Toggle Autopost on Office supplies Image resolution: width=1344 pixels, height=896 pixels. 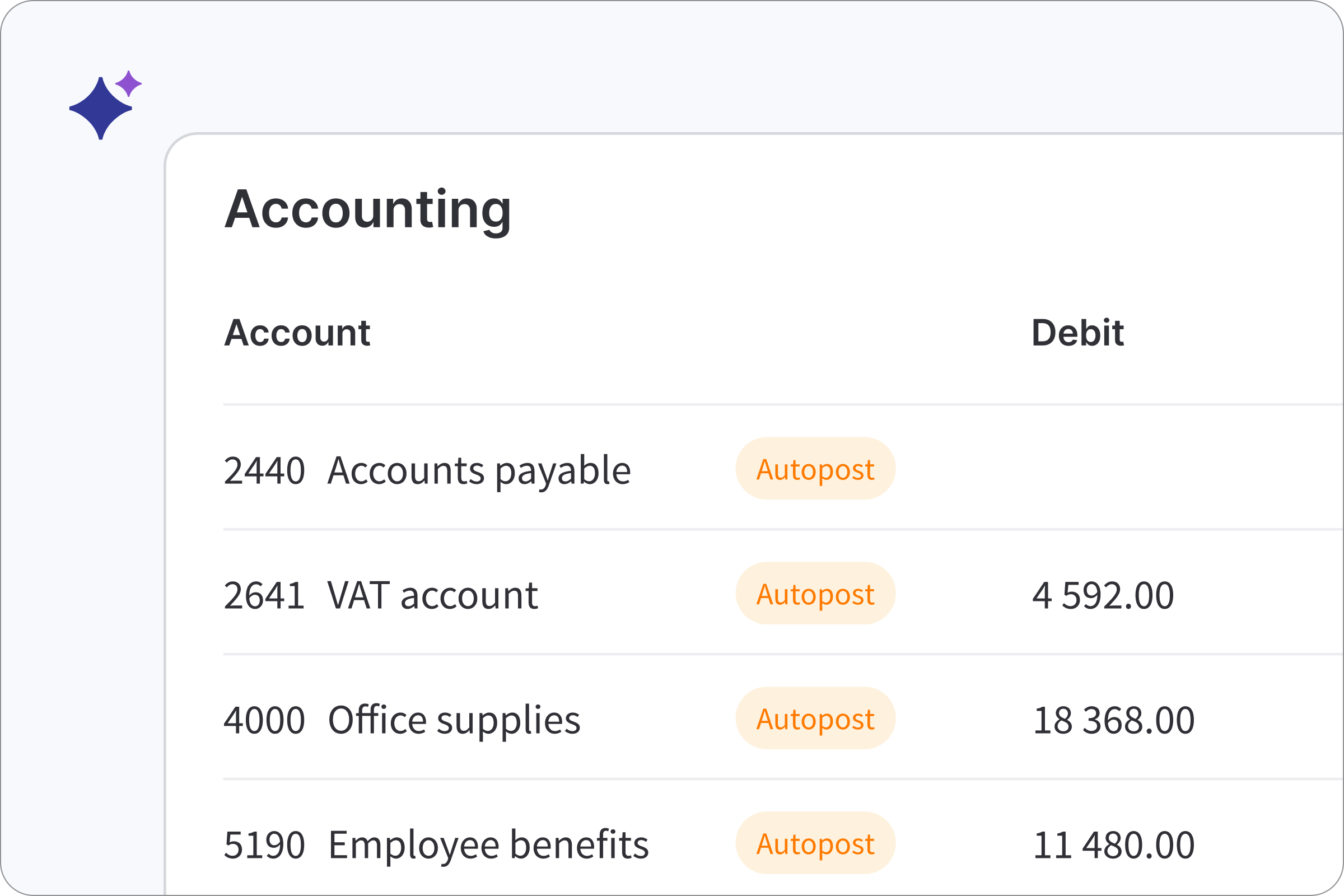point(815,719)
